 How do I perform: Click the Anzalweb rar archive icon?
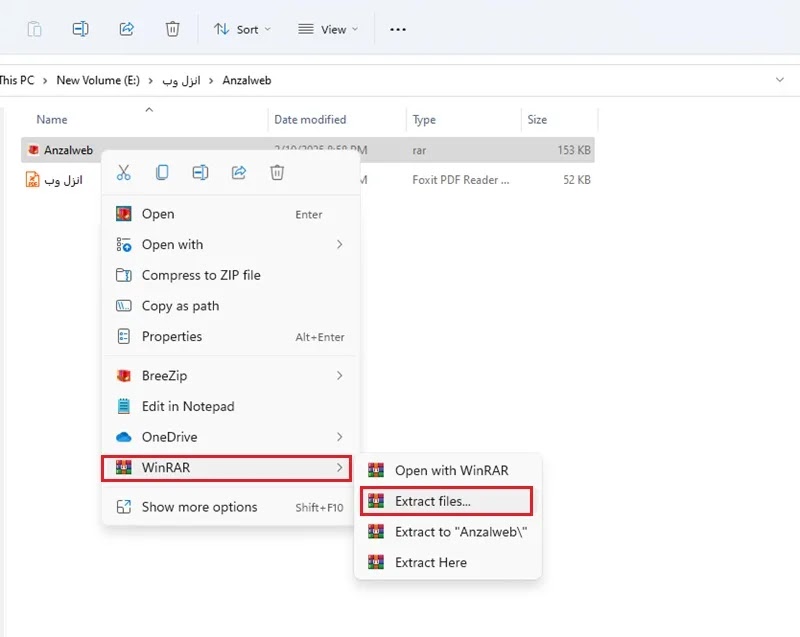coord(33,150)
